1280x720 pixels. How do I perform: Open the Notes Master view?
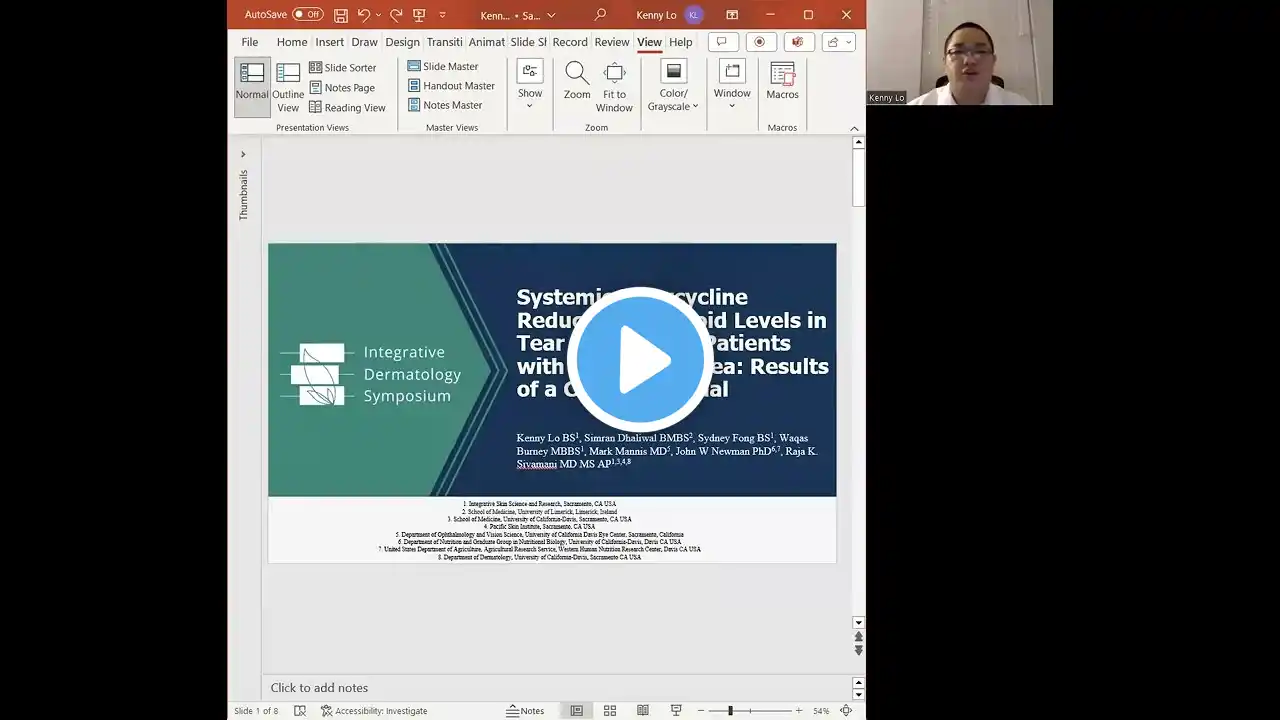pos(445,105)
